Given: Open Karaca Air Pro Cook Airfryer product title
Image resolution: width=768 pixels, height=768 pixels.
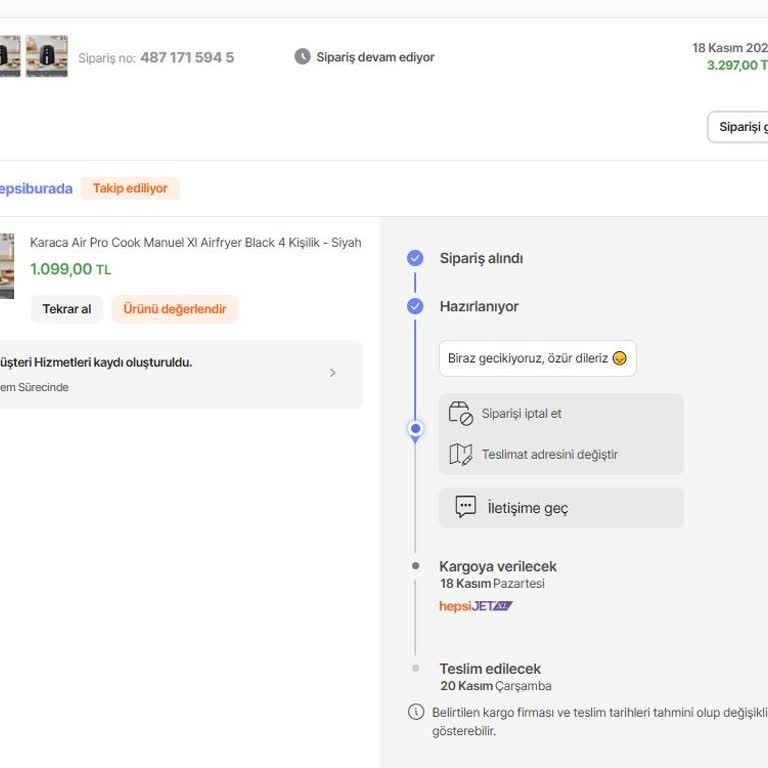Looking at the screenshot, I should click(x=195, y=242).
